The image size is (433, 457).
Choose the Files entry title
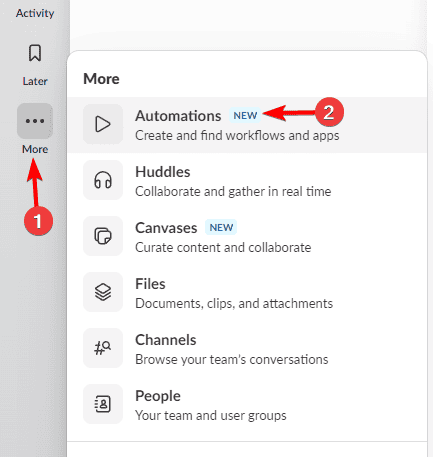coord(150,284)
